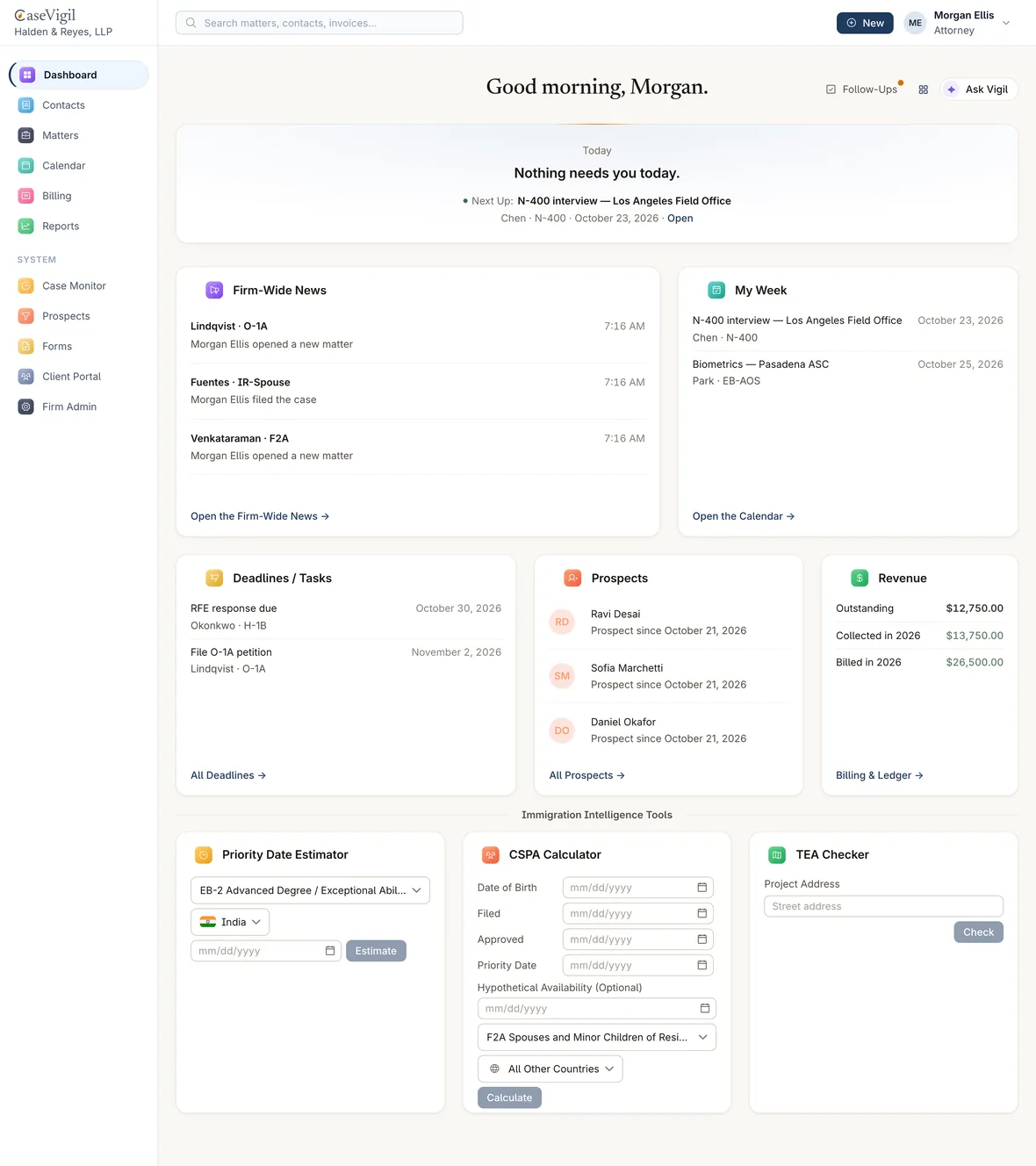Click the Billing sidebar icon
Image resolution: width=1036 pixels, height=1166 pixels.
pos(26,196)
